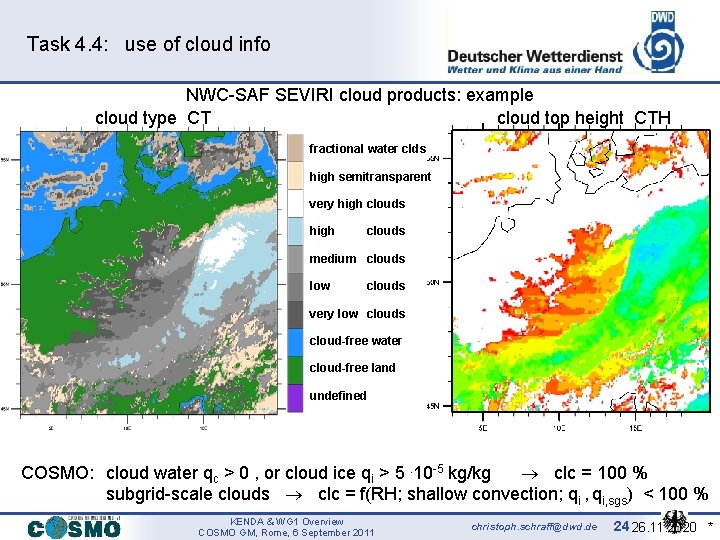Click the 'very high clouds' legend label
This screenshot has width=720, height=540.
pyautogui.click(x=357, y=204)
